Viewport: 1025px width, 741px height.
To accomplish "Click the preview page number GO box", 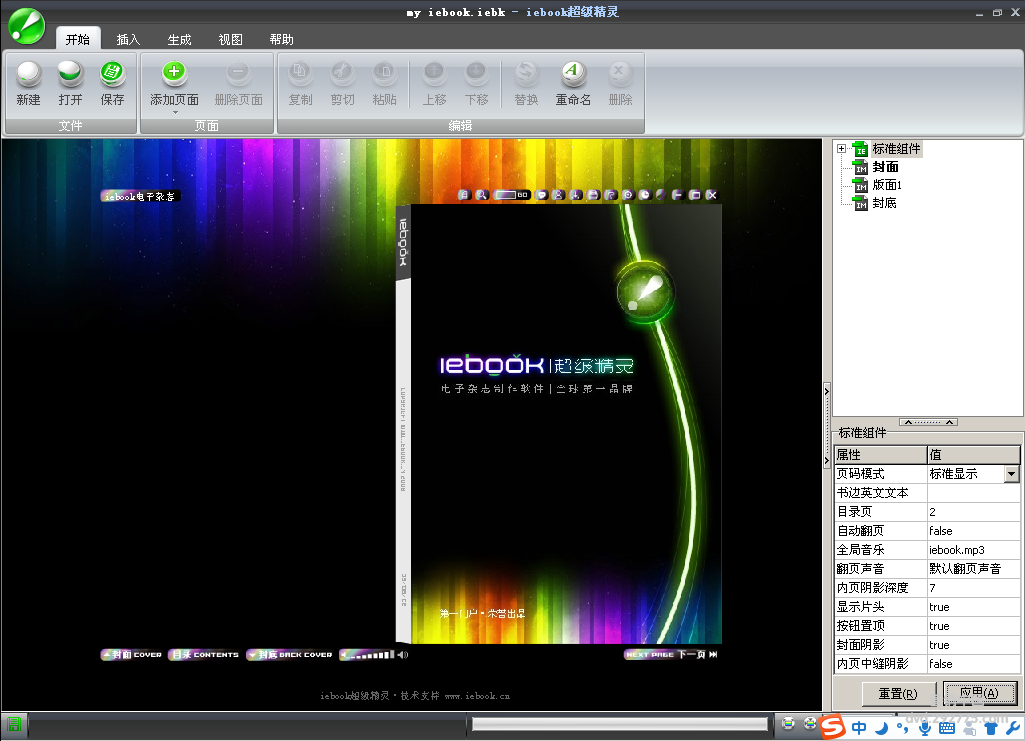I will [511, 195].
